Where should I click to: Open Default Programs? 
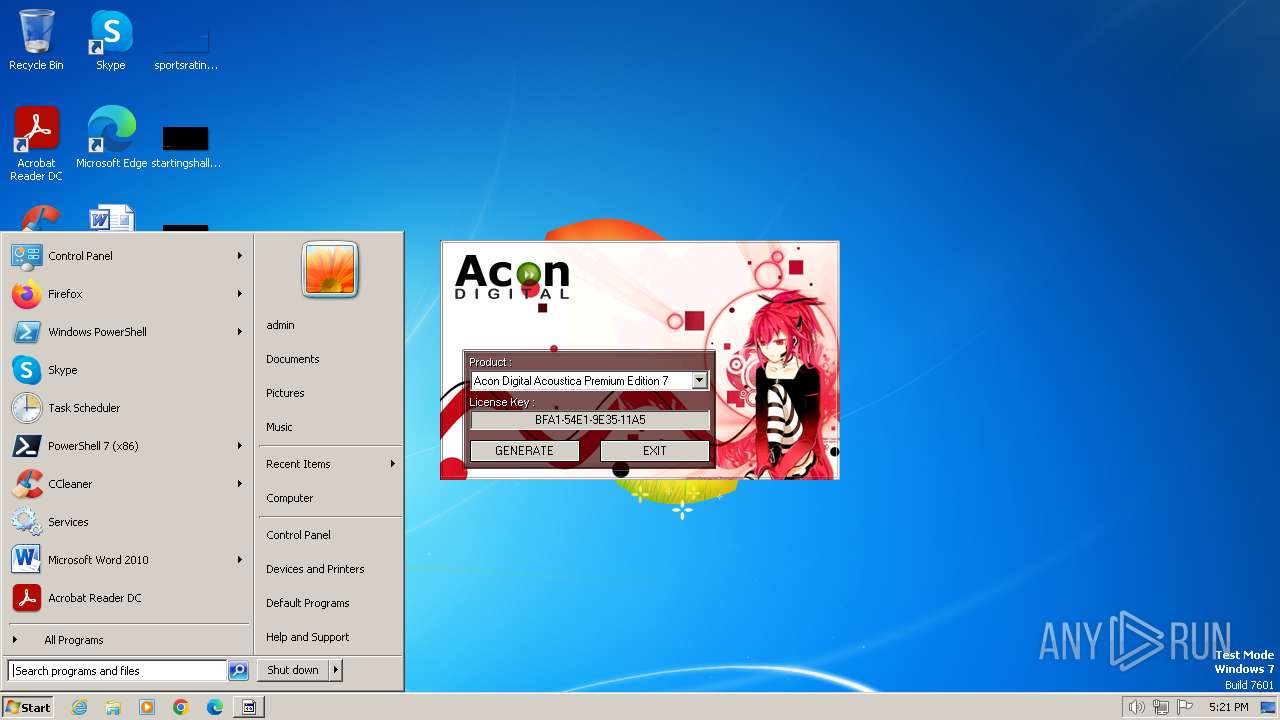(x=330, y=603)
